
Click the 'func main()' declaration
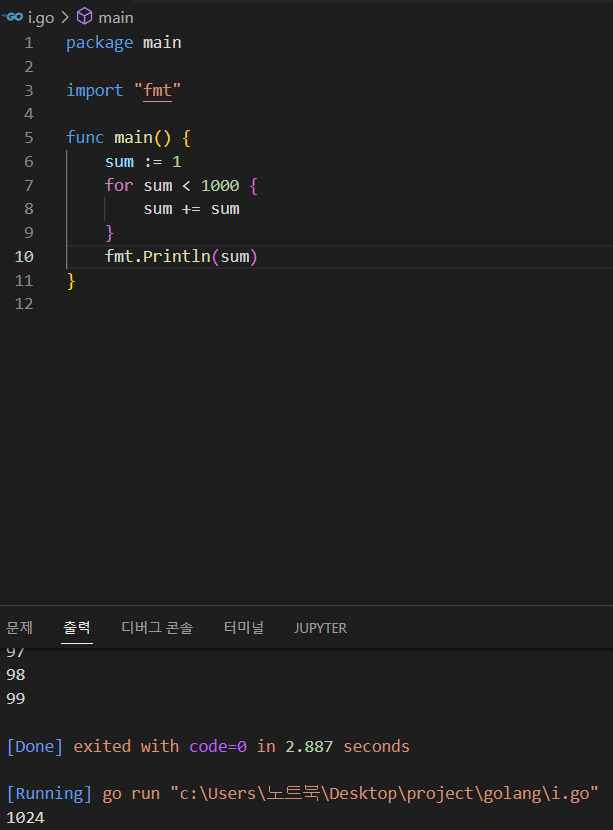click(119, 138)
